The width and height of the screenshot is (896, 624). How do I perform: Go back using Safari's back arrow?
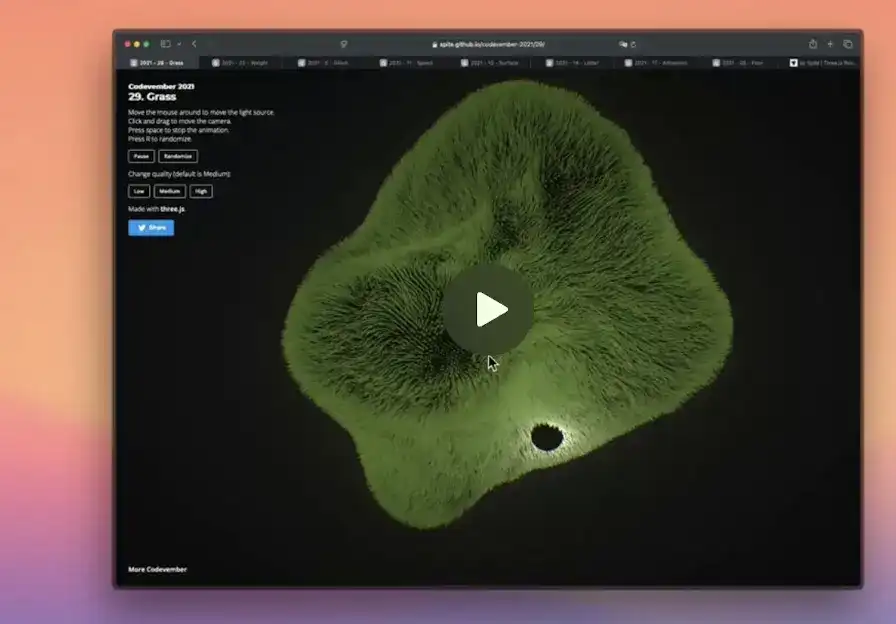coord(194,44)
